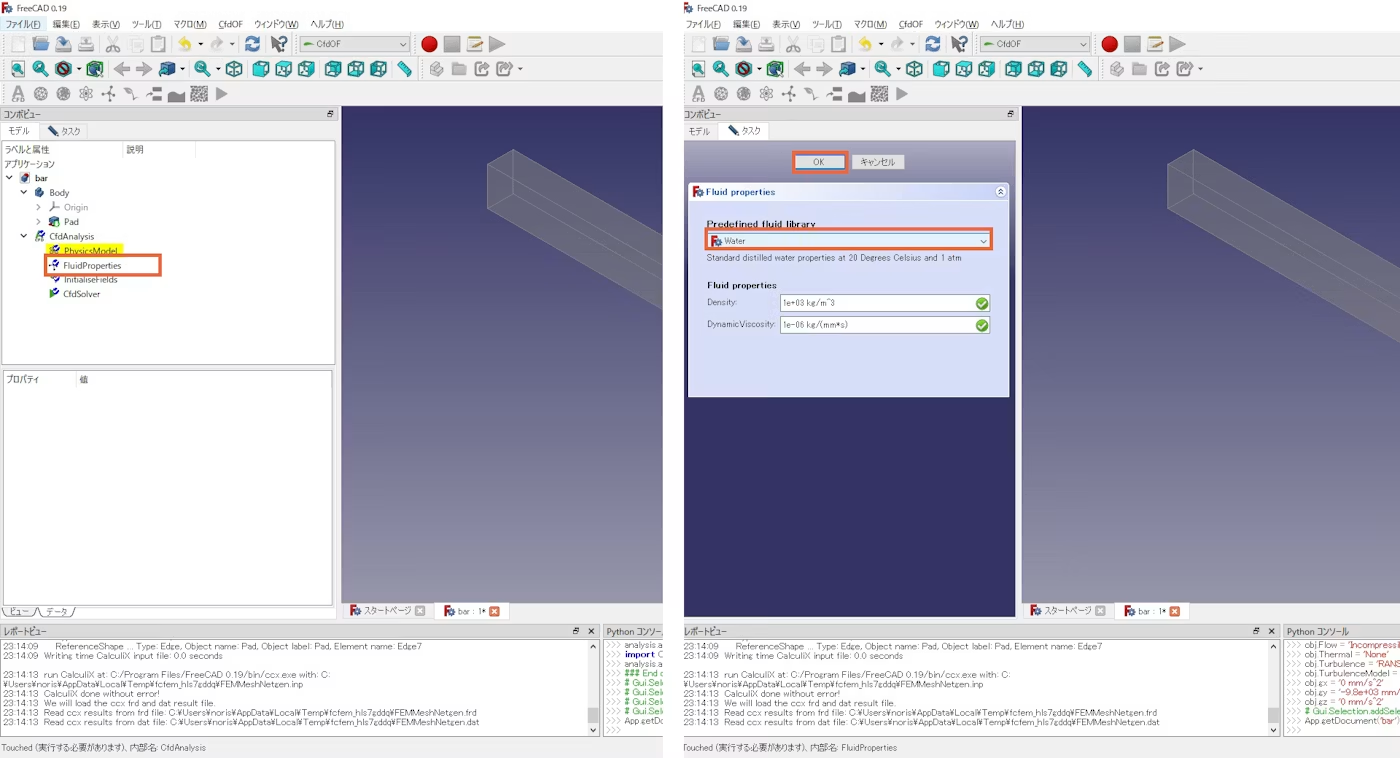Click the macro stop square in right window
1400x758 pixels.
(1132, 44)
